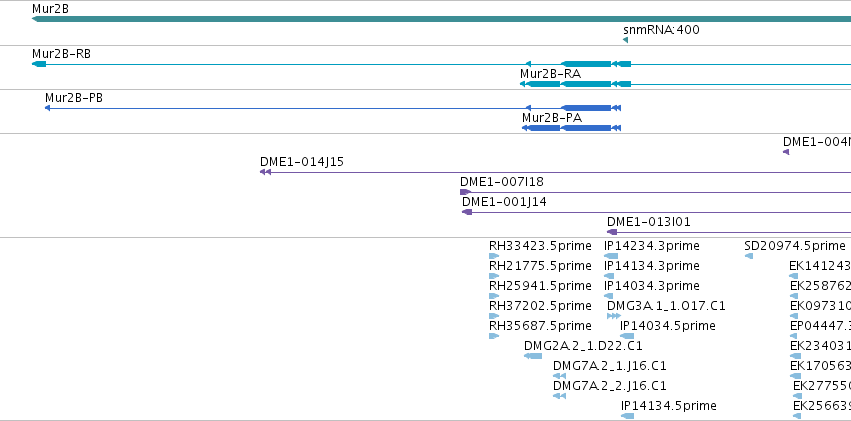Select the Mur2B-RB transcript label
The image size is (851, 421).
tap(61, 54)
